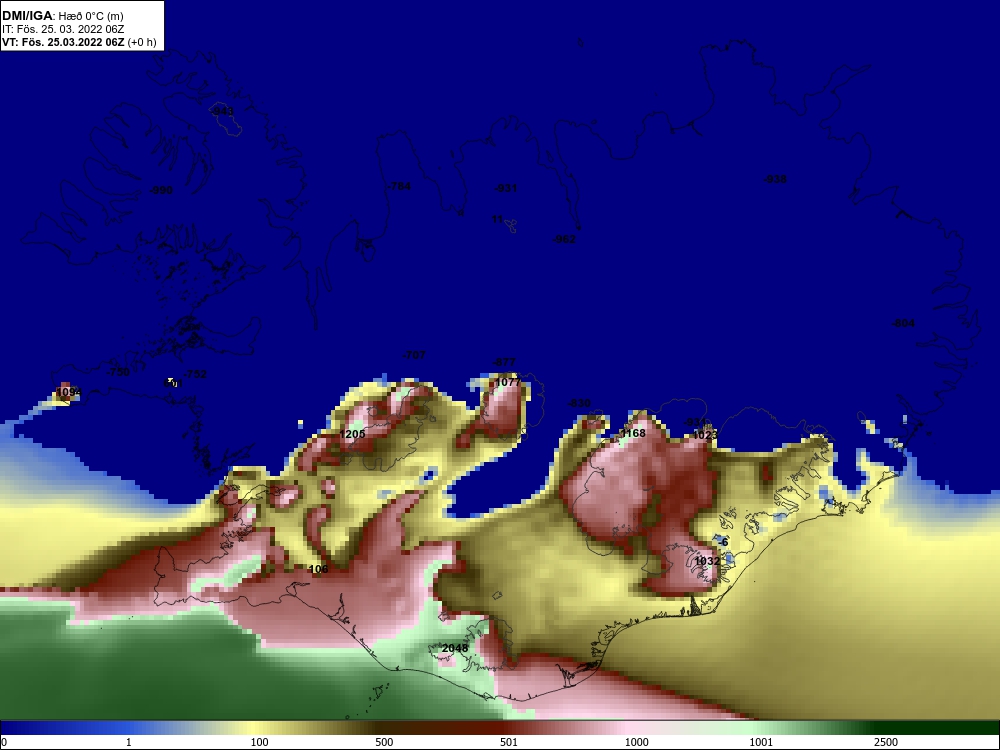Click the -784 value label

(x=399, y=186)
